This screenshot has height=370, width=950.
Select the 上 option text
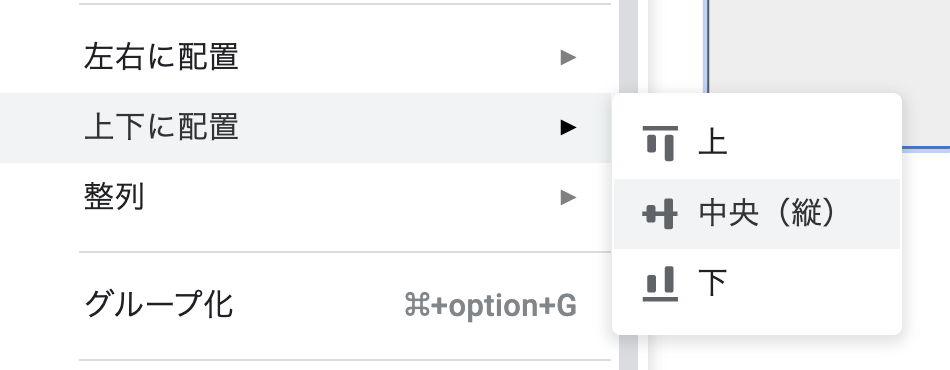pos(712,144)
